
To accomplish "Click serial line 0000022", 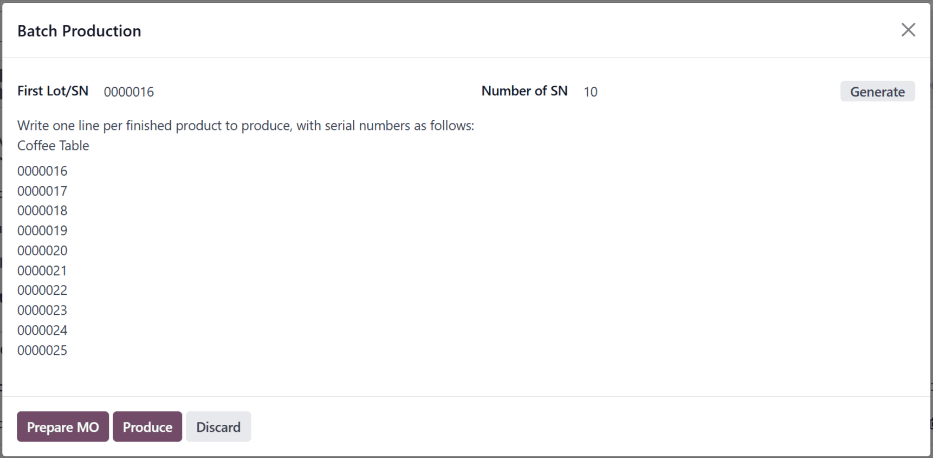I will [x=43, y=291].
